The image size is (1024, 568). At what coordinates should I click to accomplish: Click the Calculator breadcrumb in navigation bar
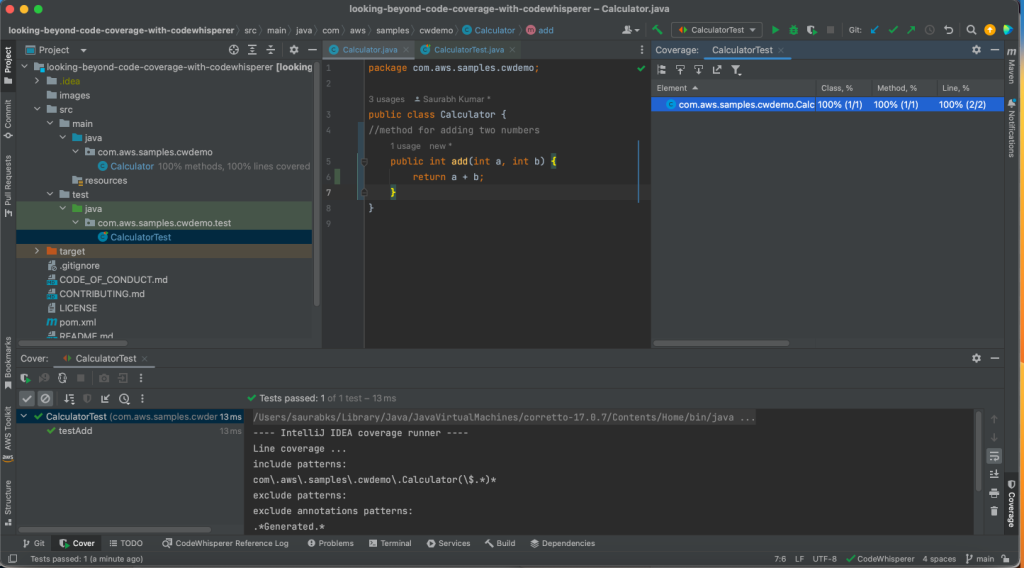[x=488, y=30]
